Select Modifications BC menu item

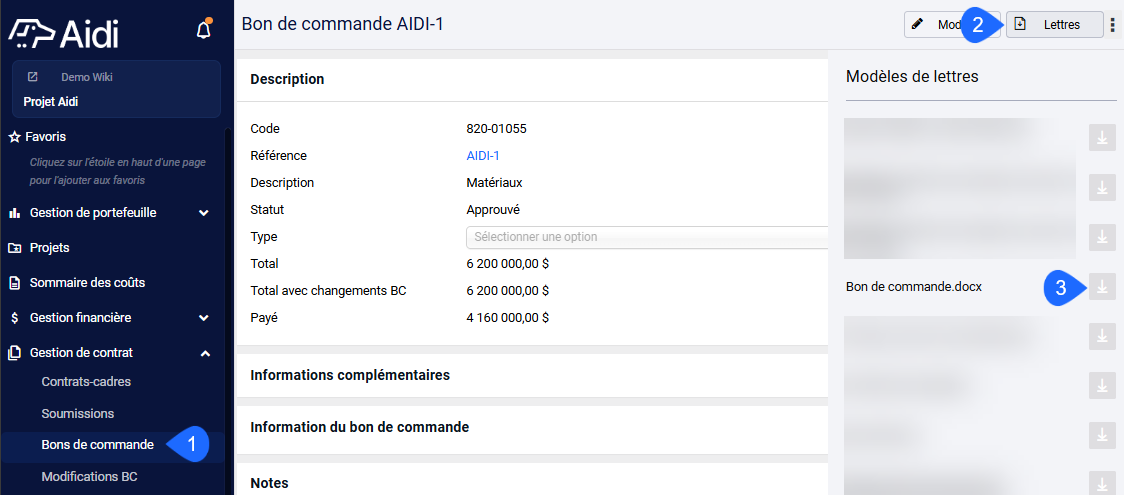click(90, 476)
